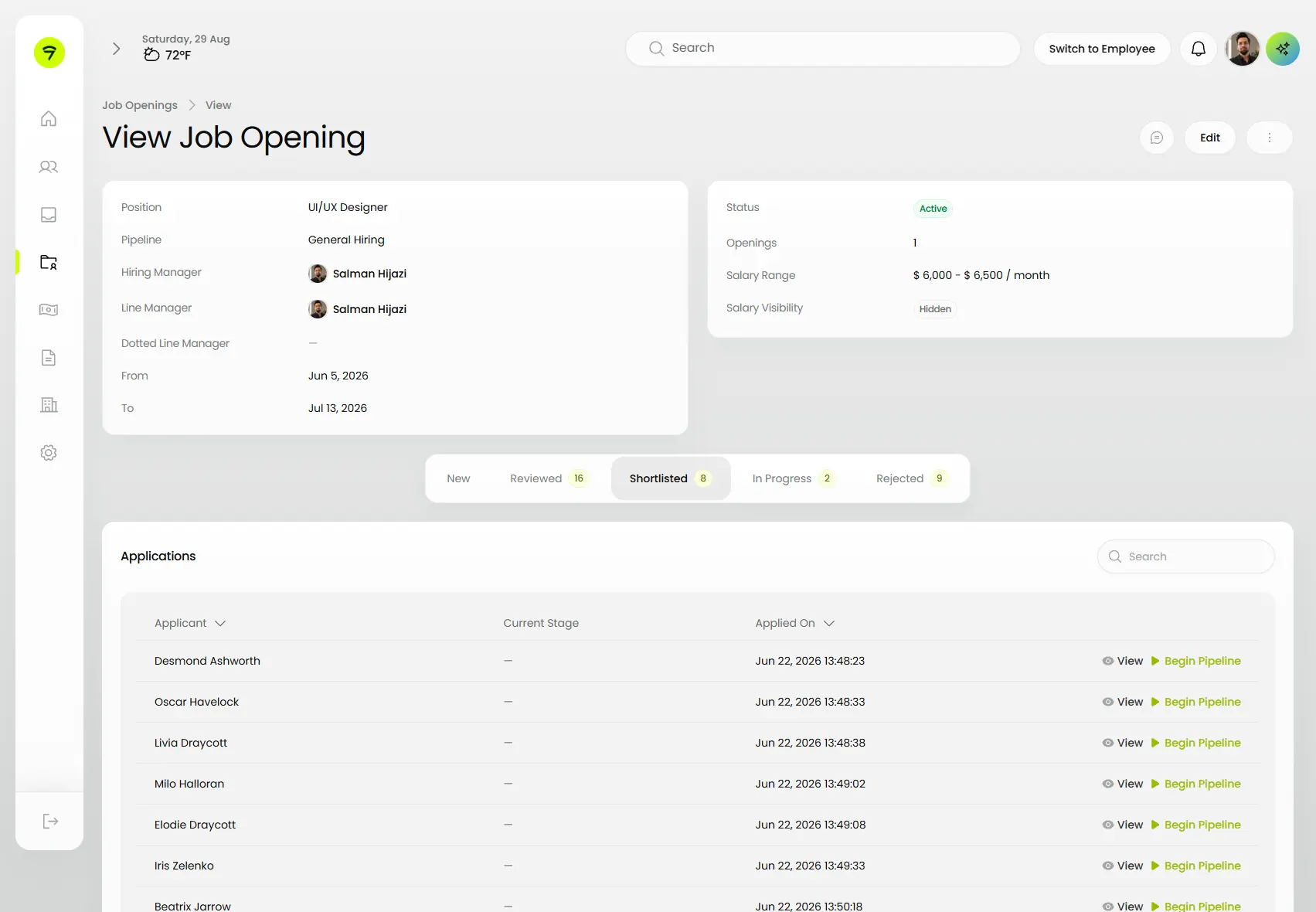The width and height of the screenshot is (1316, 912).
Task: Open the Inbox tray icon in sidebar
Action: point(49,215)
